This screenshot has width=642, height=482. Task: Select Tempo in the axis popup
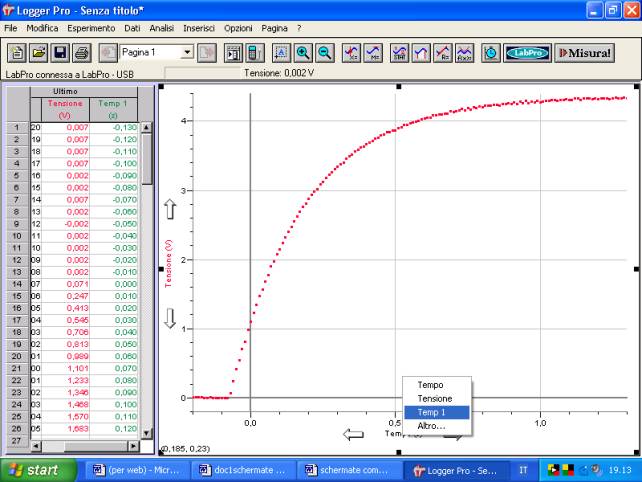(x=437, y=385)
